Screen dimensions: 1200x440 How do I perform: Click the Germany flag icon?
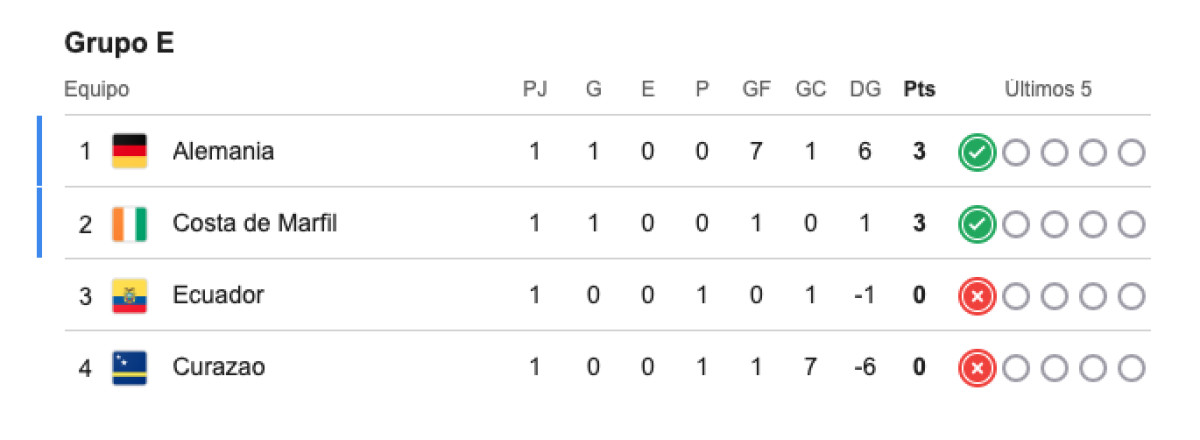coord(130,151)
